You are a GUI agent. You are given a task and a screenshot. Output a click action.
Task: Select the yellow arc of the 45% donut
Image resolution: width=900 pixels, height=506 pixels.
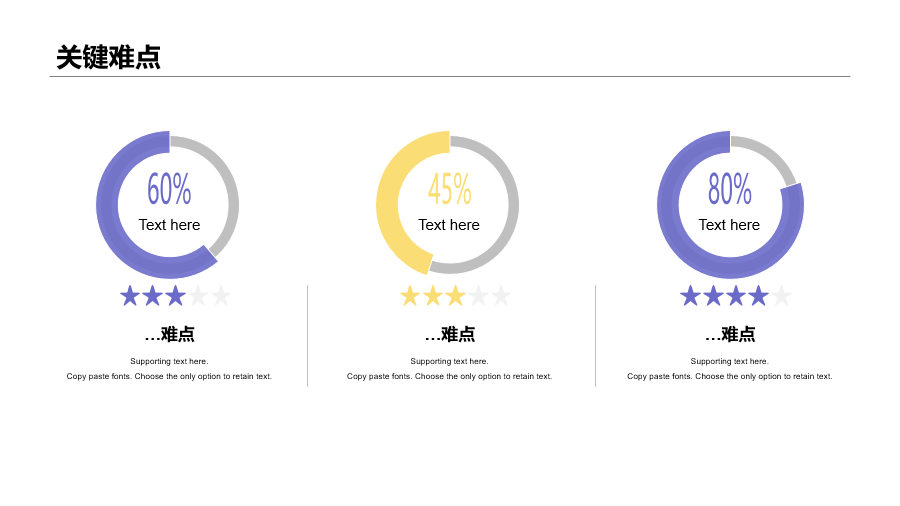click(x=389, y=210)
